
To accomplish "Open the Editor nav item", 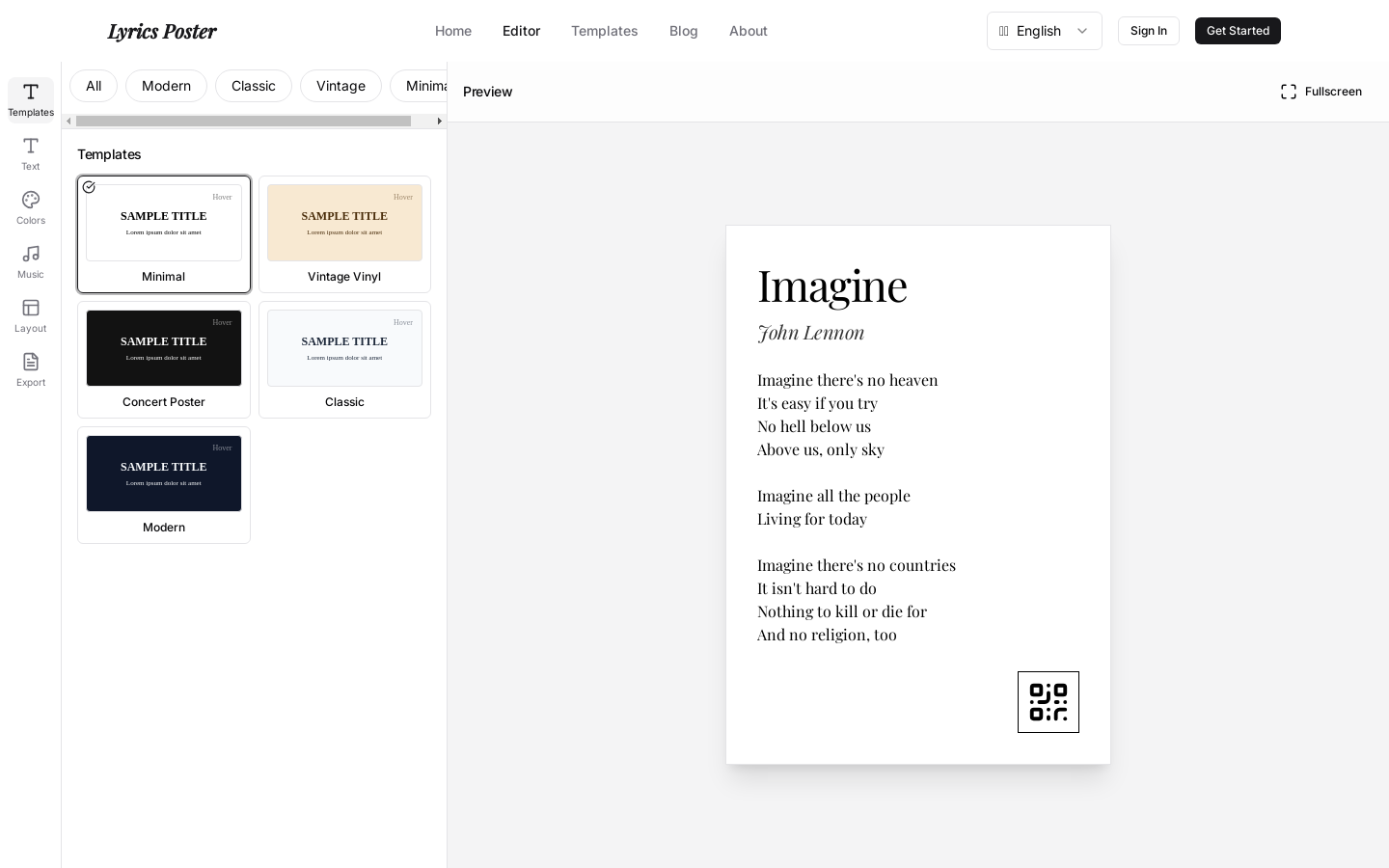I will (521, 31).
